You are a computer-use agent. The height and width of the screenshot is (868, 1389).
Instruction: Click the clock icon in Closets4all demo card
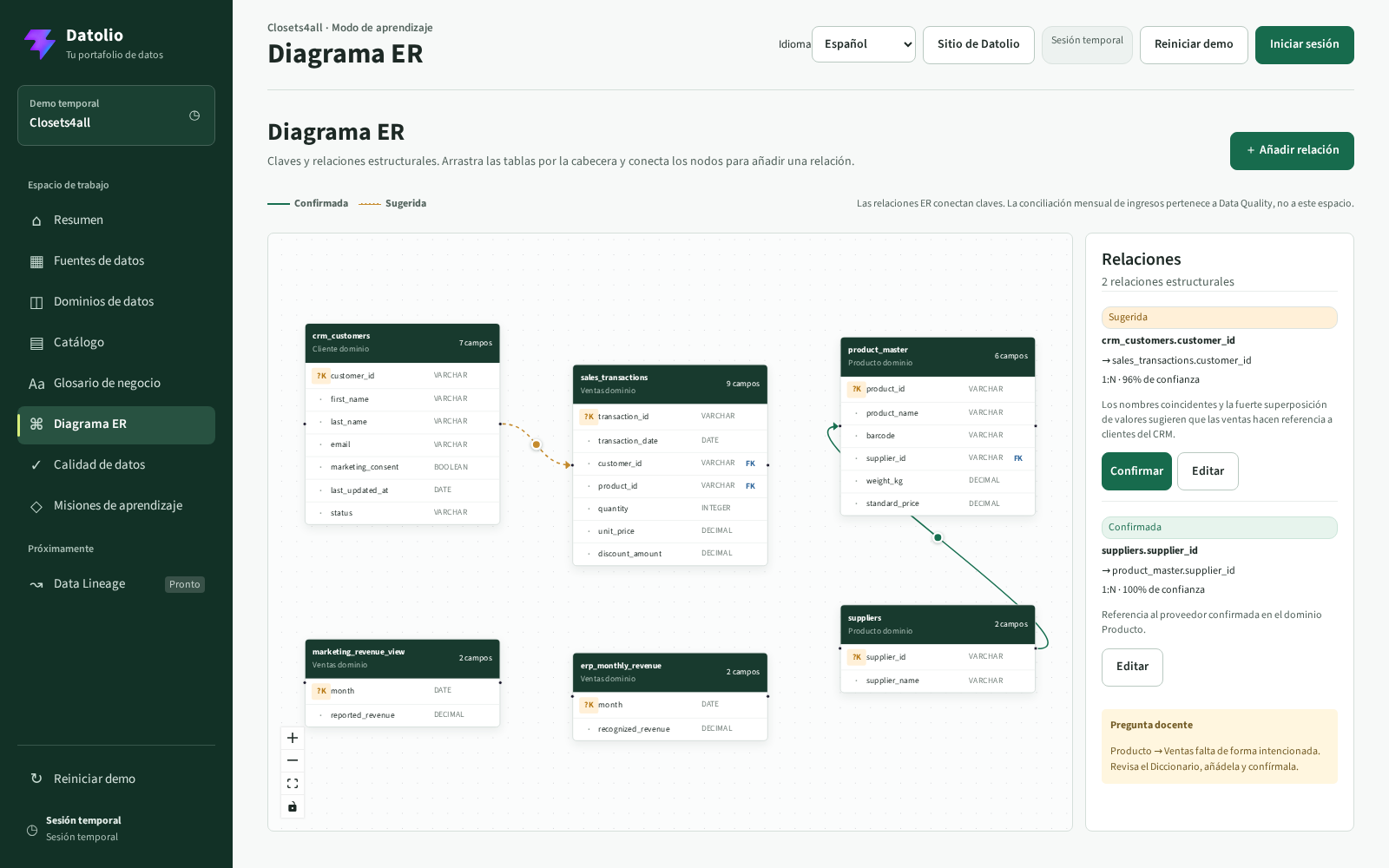194,115
